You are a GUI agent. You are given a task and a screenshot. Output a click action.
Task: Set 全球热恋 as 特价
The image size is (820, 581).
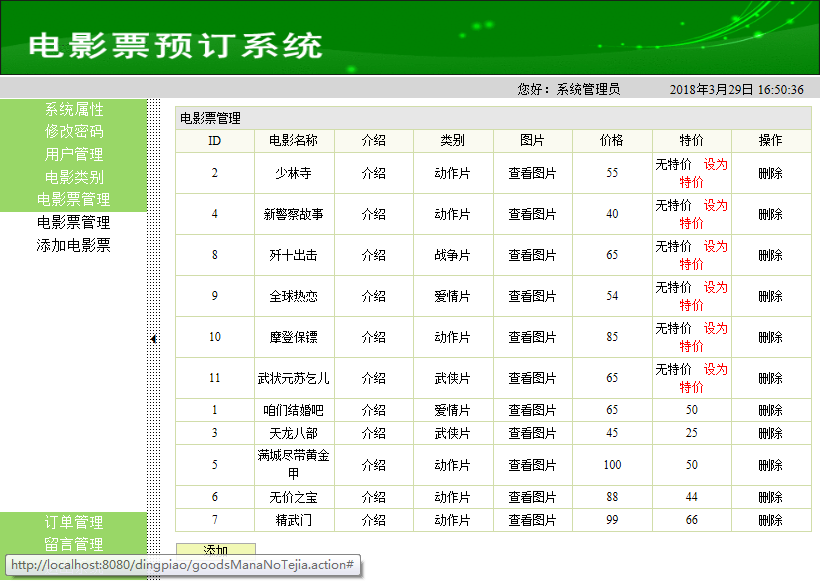click(703, 296)
